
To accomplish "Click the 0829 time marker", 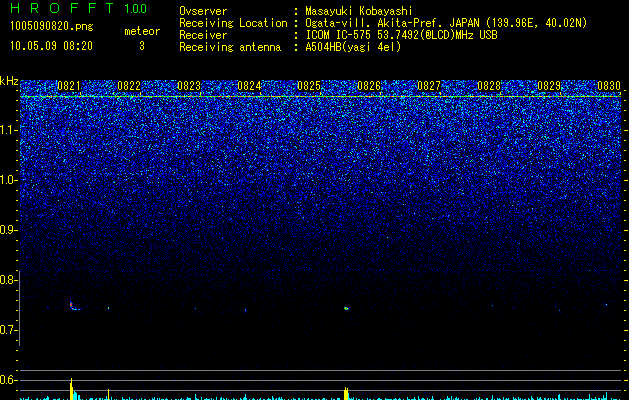I will point(549,86).
